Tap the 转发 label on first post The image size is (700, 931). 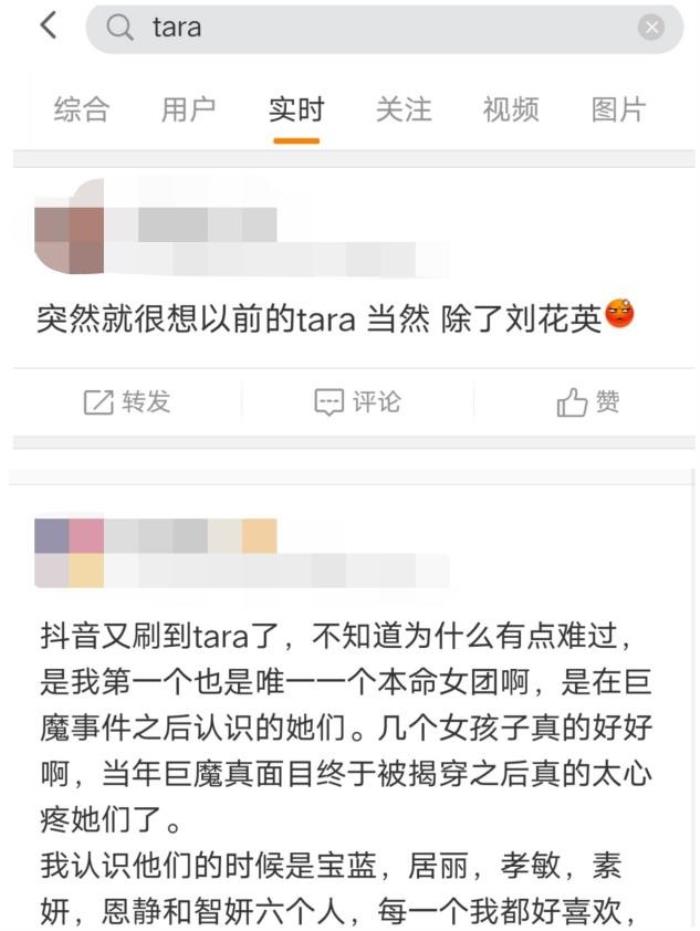coord(146,402)
